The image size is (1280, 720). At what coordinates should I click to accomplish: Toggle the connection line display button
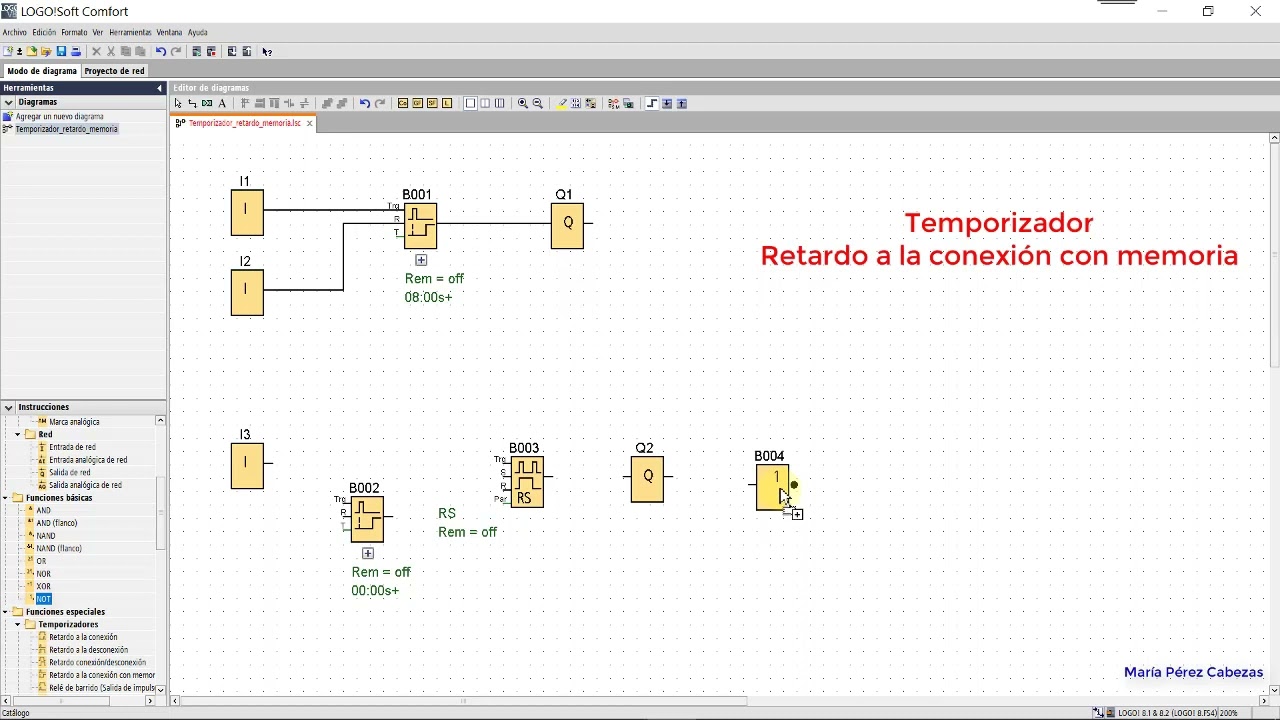[x=650, y=103]
